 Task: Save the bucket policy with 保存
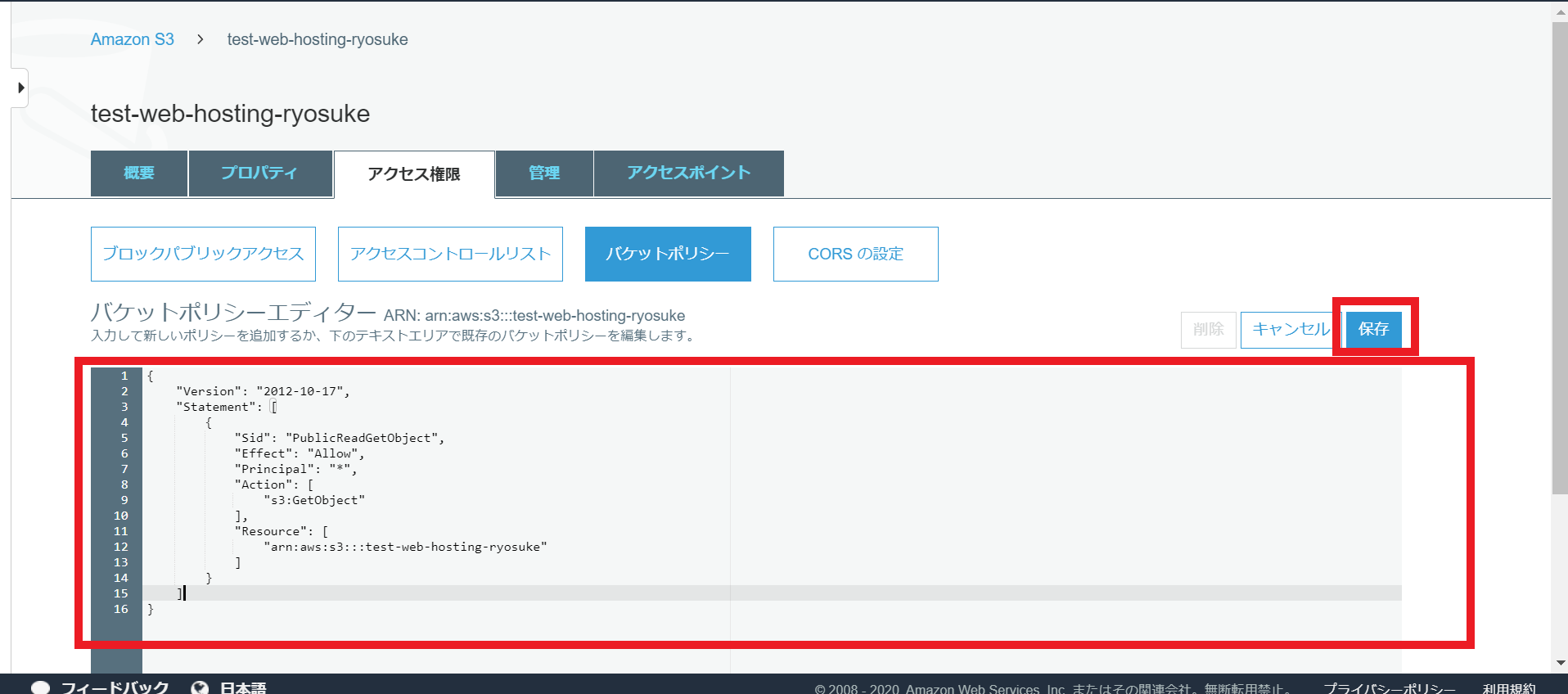[x=1374, y=329]
